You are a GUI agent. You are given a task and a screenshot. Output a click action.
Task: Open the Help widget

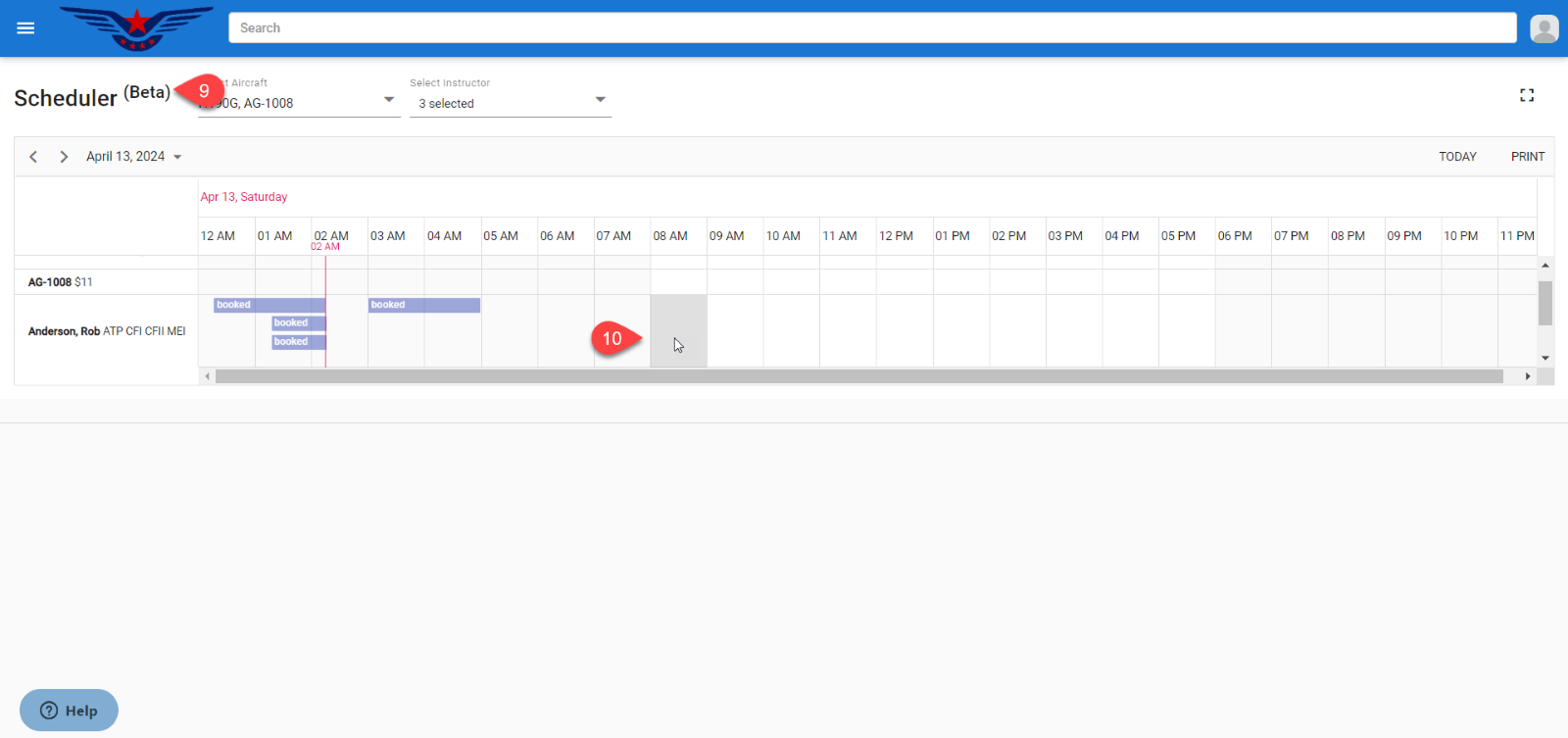(x=69, y=711)
